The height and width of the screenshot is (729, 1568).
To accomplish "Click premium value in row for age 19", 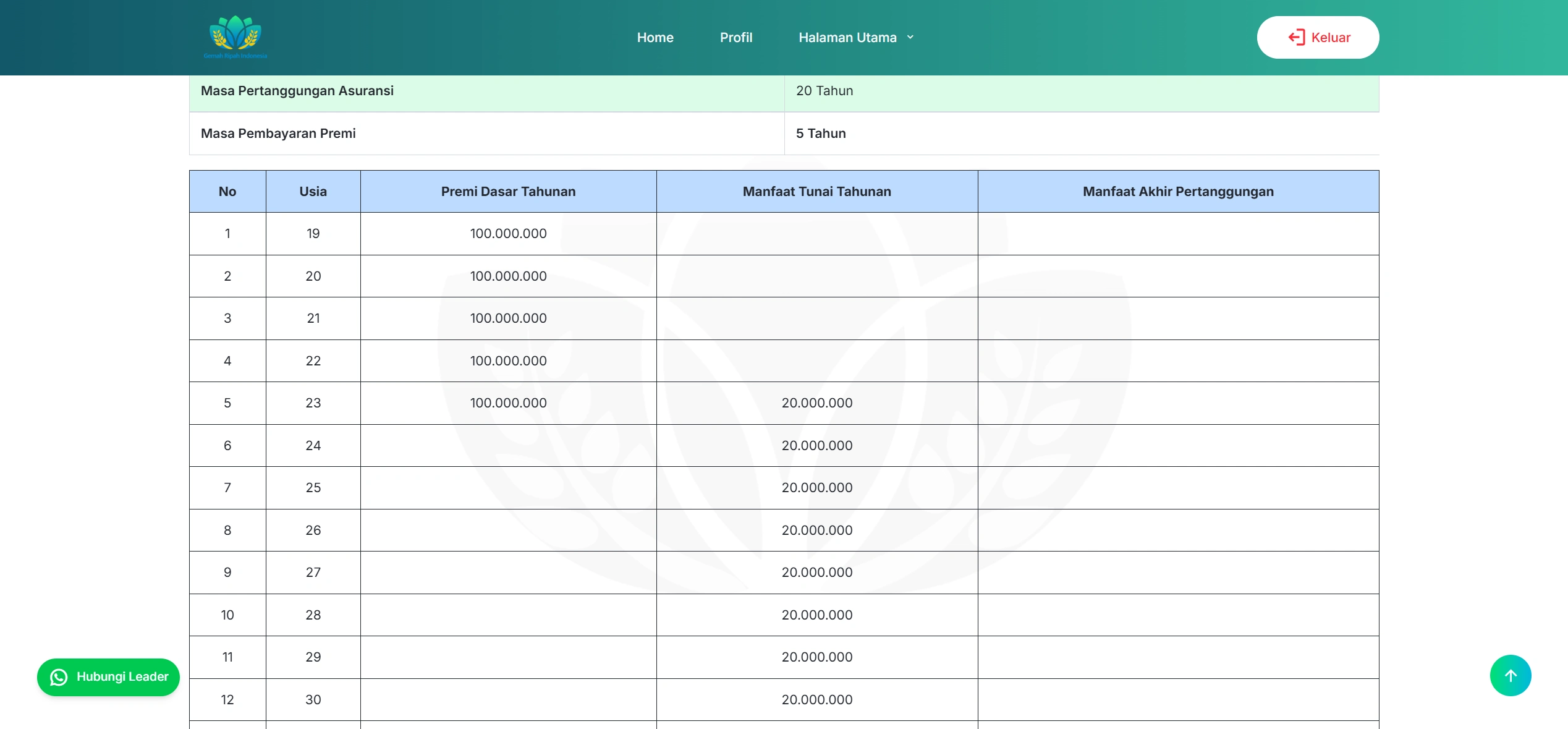I will click(x=508, y=234).
